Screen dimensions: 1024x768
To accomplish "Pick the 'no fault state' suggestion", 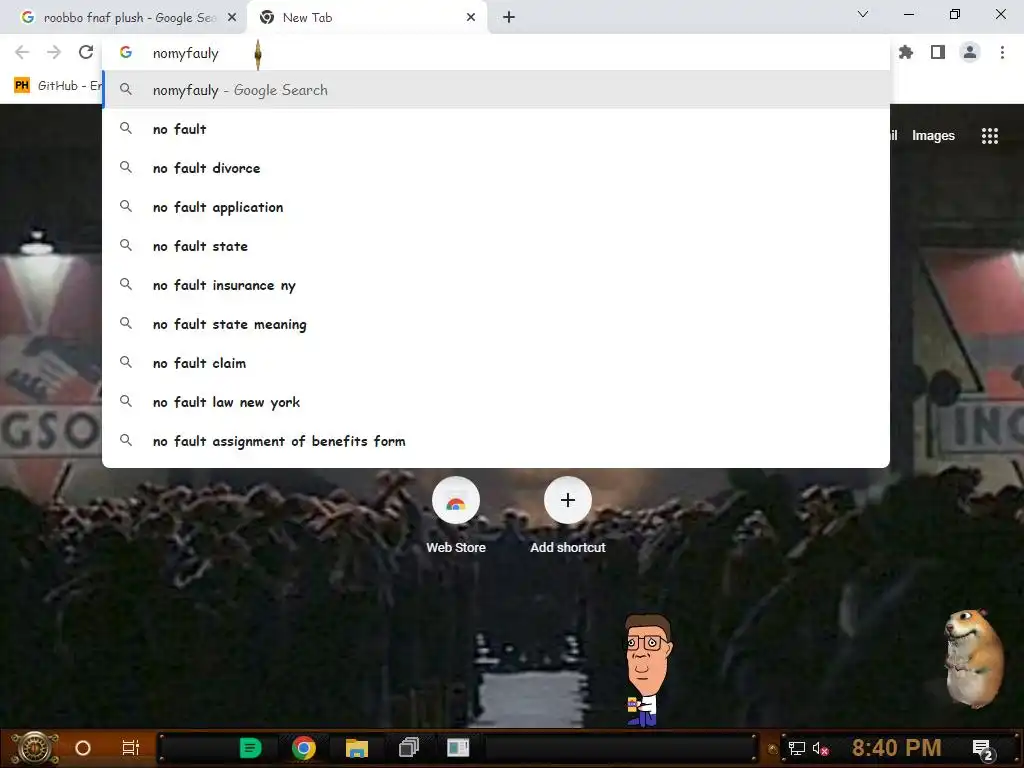I will click(496, 246).
